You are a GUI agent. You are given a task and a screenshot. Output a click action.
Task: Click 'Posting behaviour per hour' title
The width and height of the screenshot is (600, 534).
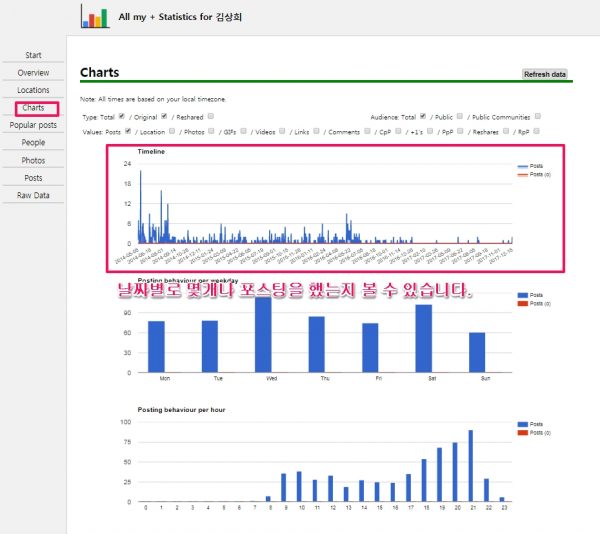click(x=181, y=410)
